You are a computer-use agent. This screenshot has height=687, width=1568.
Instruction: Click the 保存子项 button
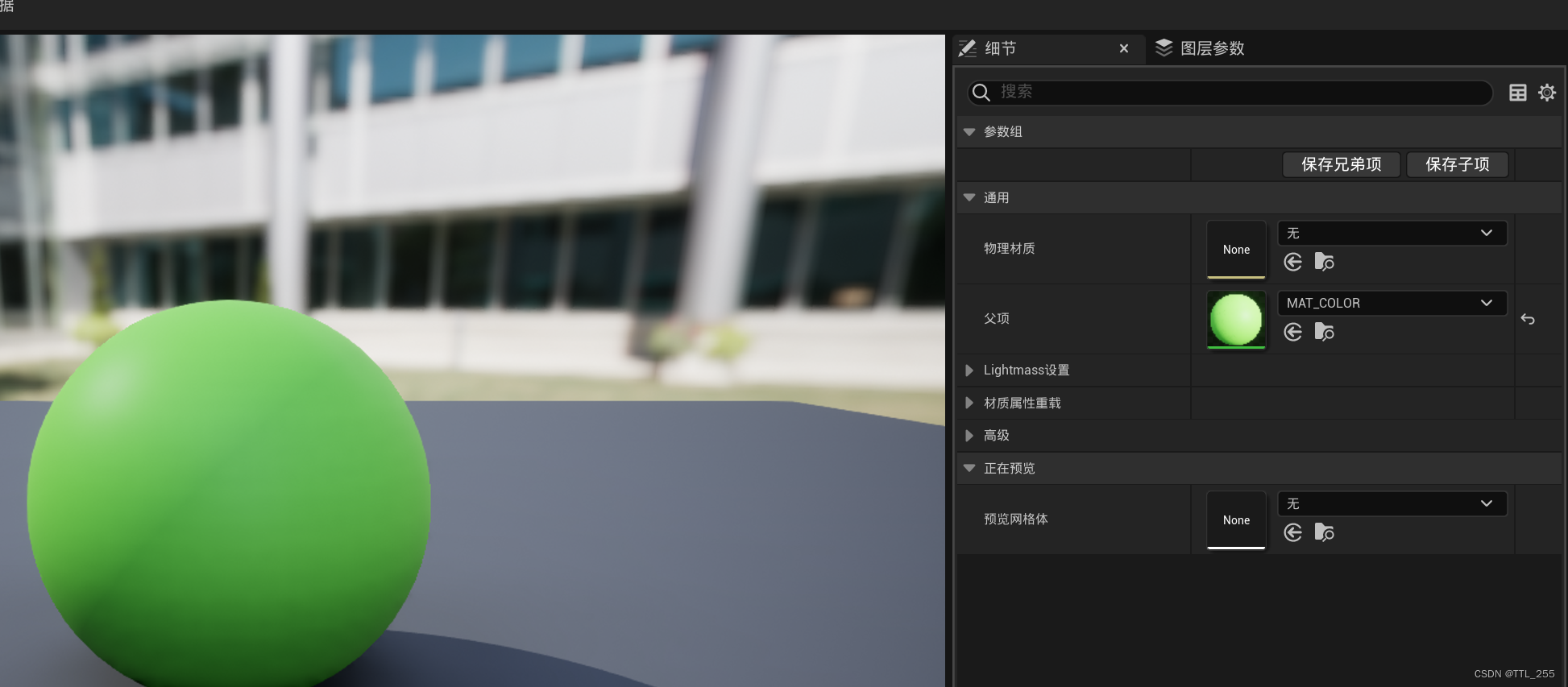coord(1458,164)
